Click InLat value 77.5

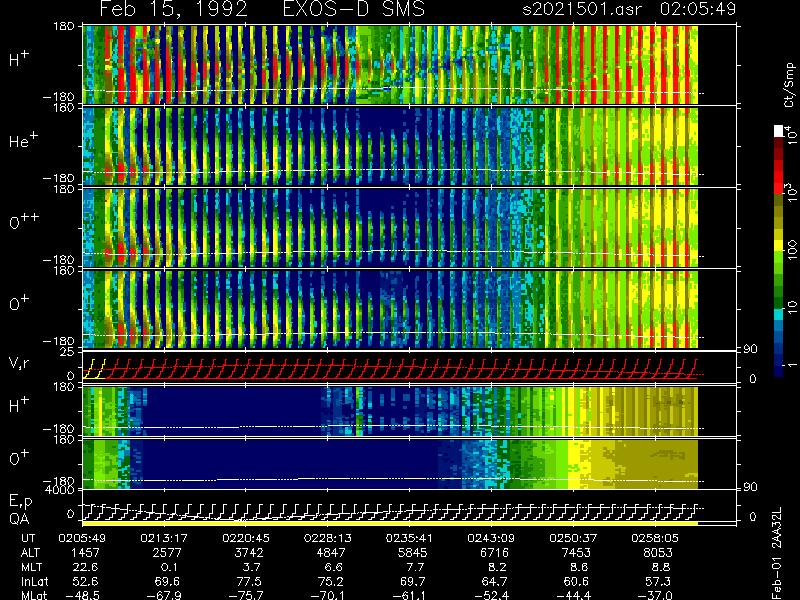tap(249, 581)
